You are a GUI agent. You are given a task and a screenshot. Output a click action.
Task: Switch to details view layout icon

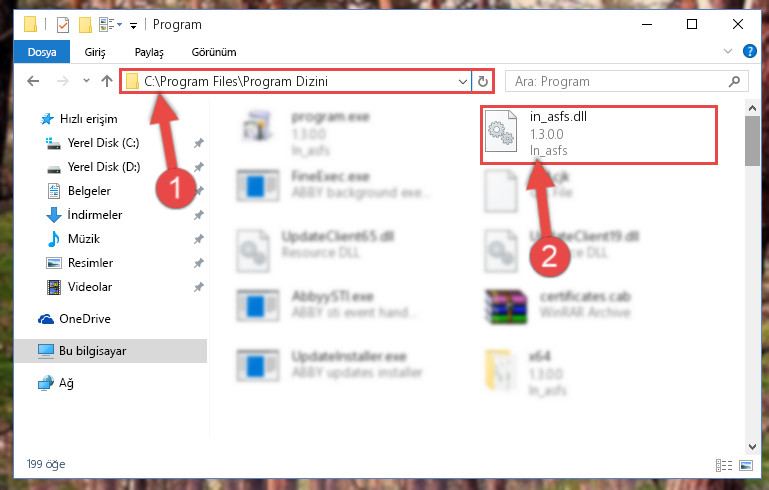click(x=724, y=465)
